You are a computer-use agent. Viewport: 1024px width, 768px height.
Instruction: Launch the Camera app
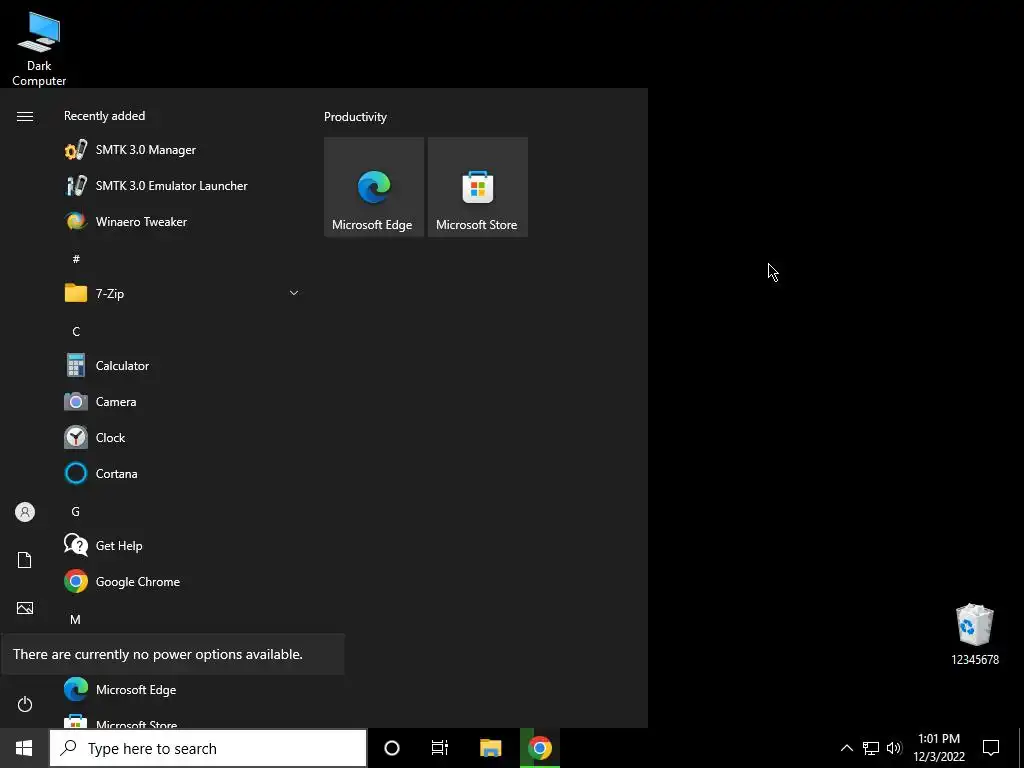[x=182, y=402]
